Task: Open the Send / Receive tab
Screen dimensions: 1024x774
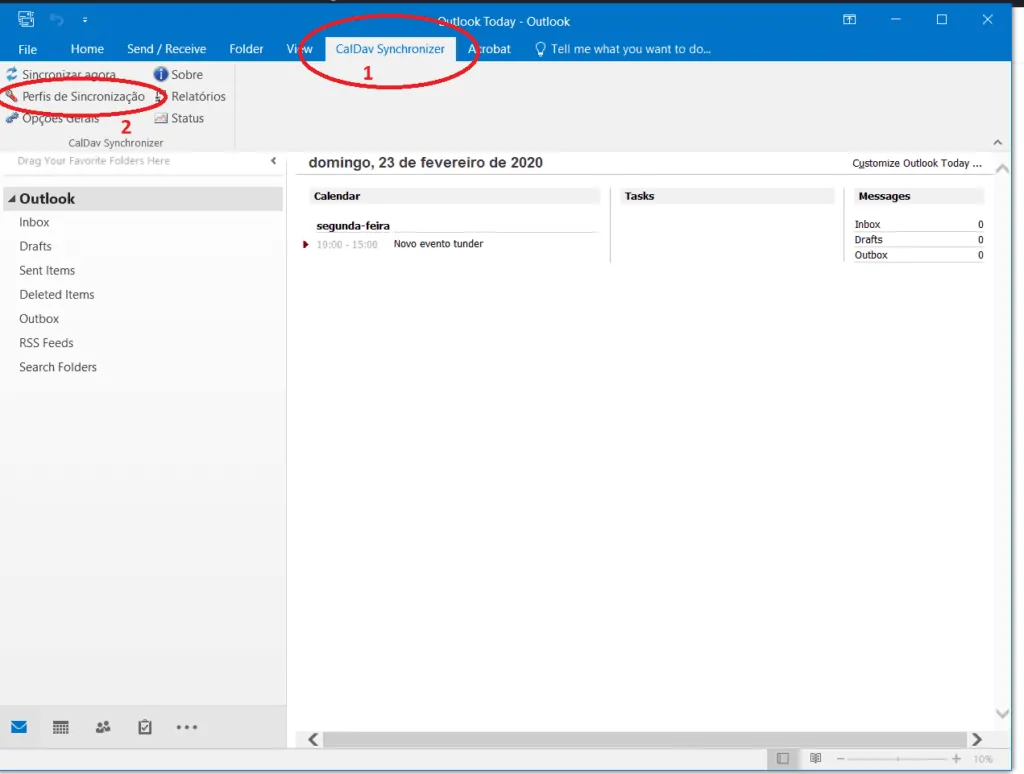Action: tap(167, 49)
